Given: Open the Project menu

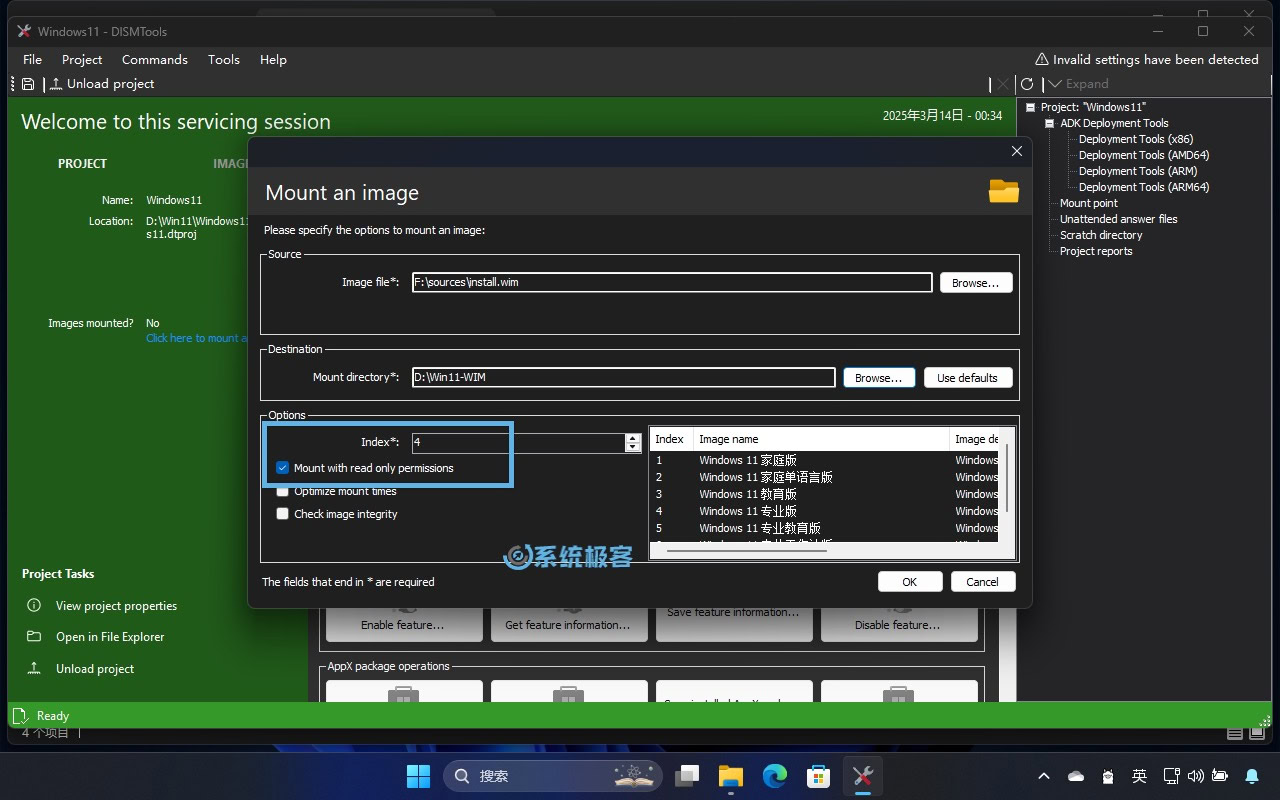Looking at the screenshot, I should tap(82, 60).
